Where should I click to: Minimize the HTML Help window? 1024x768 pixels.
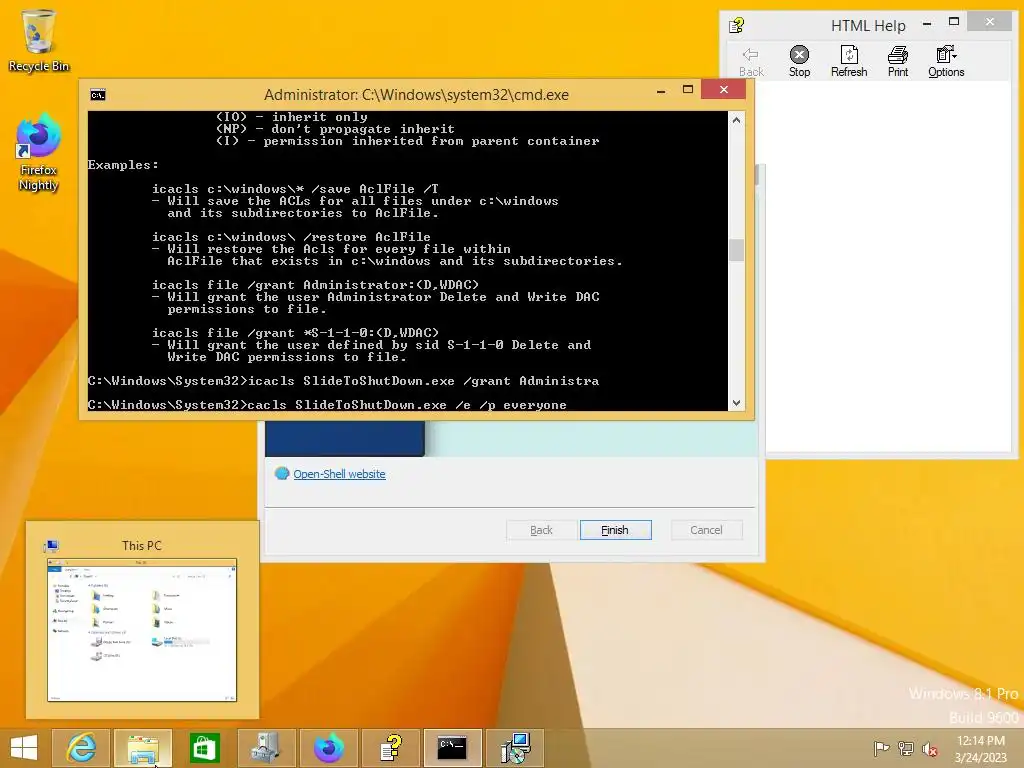927,24
